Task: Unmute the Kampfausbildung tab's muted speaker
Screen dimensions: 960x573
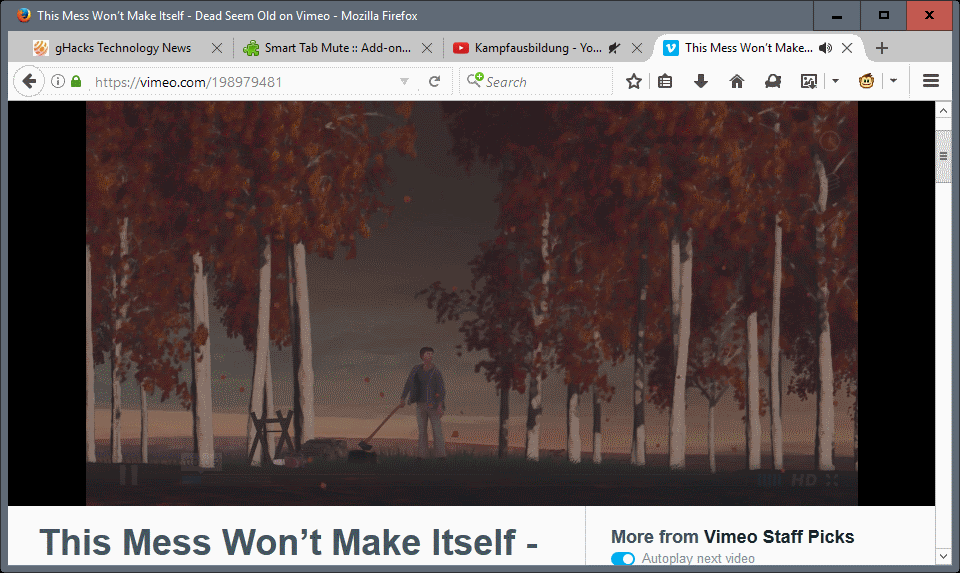Action: tap(614, 48)
